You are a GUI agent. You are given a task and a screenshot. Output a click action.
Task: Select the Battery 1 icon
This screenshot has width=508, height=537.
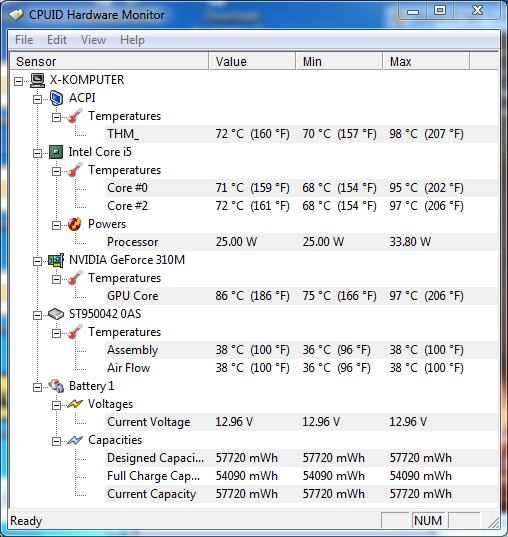pos(56,386)
